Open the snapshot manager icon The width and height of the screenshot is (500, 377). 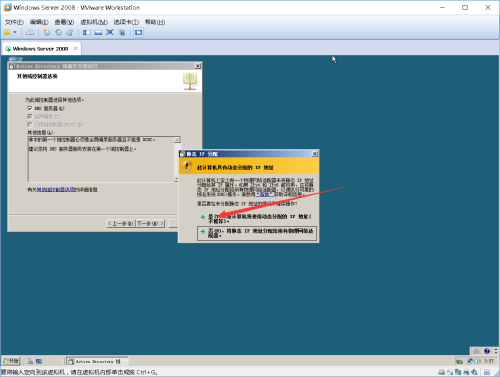click(x=70, y=32)
